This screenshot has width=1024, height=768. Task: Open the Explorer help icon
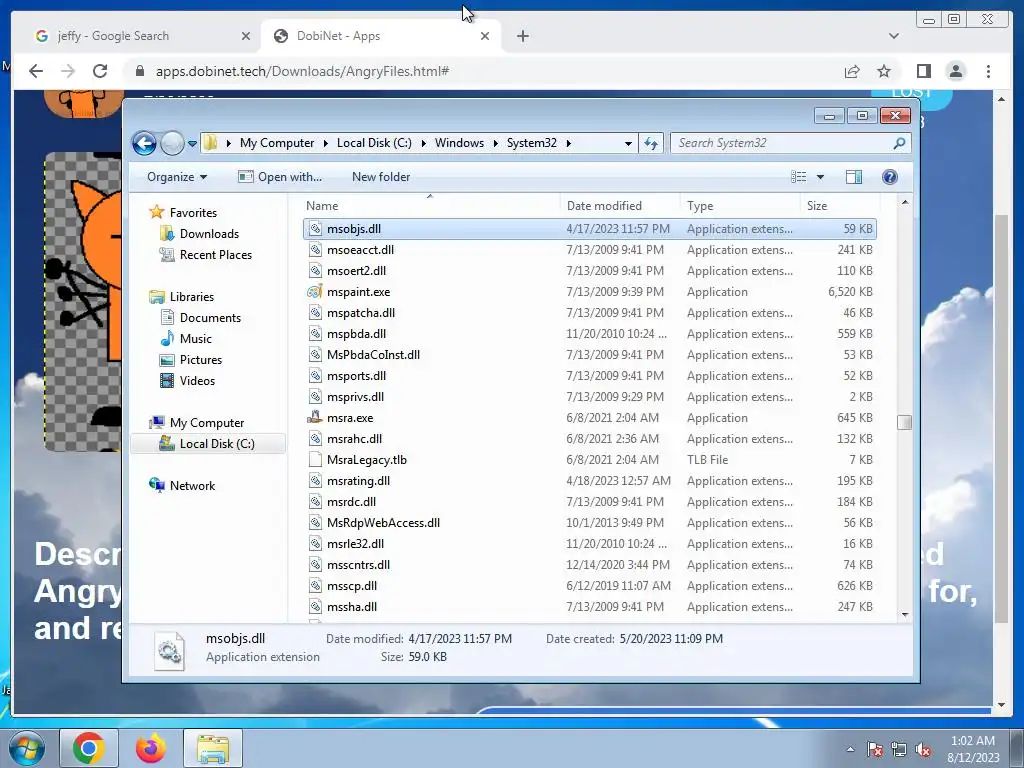[x=889, y=177]
